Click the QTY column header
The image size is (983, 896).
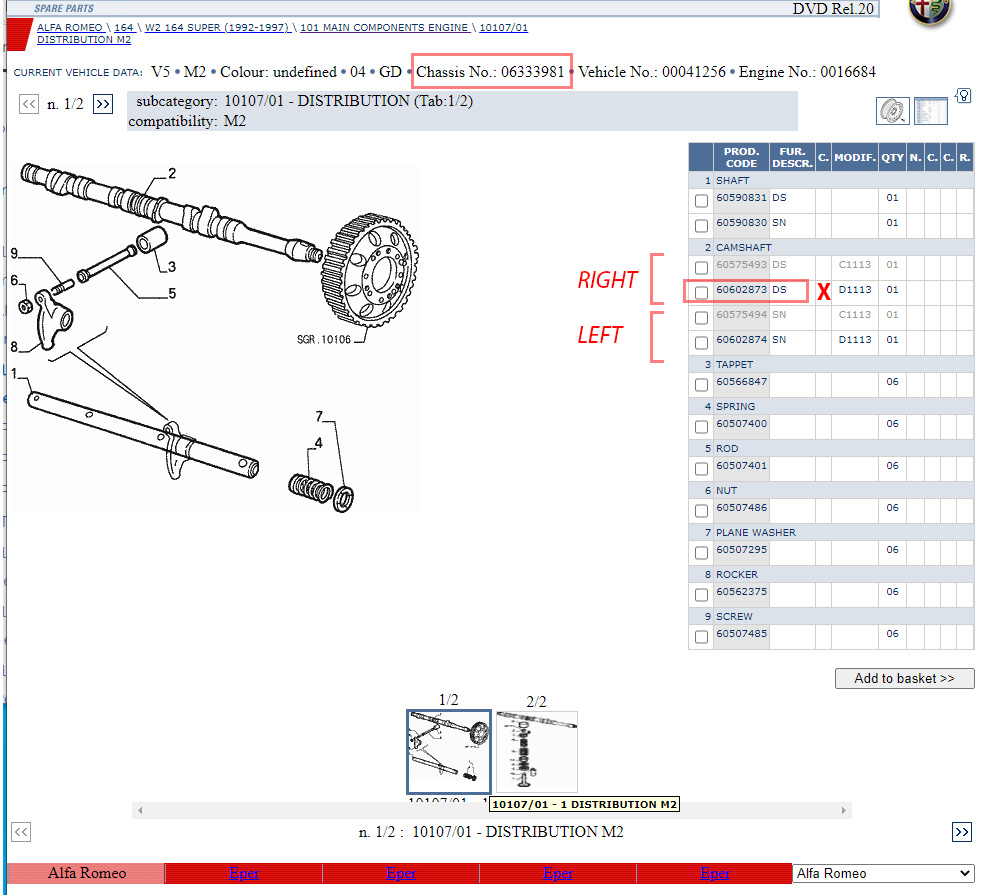[892, 157]
